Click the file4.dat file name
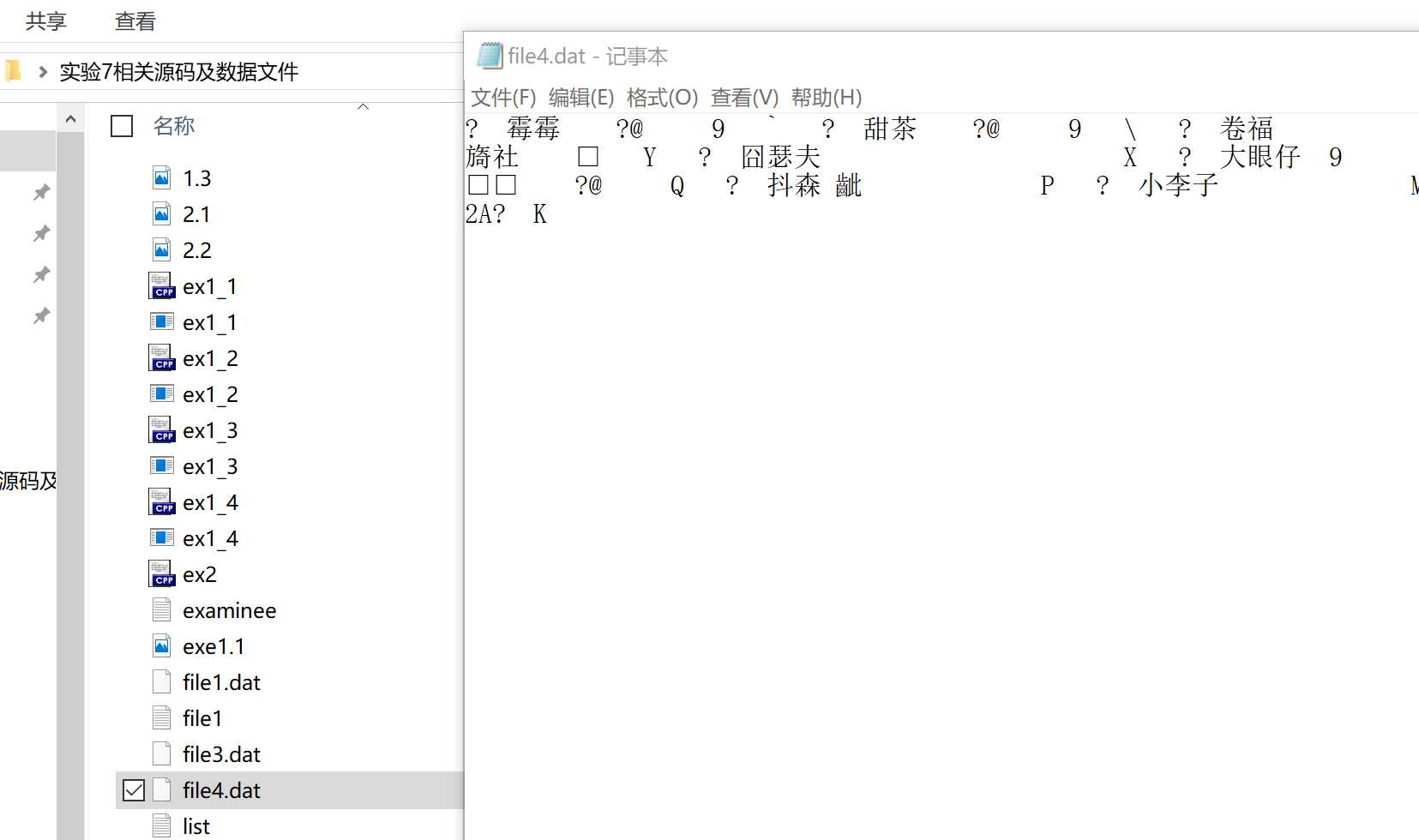The image size is (1419, 840). pos(221,790)
